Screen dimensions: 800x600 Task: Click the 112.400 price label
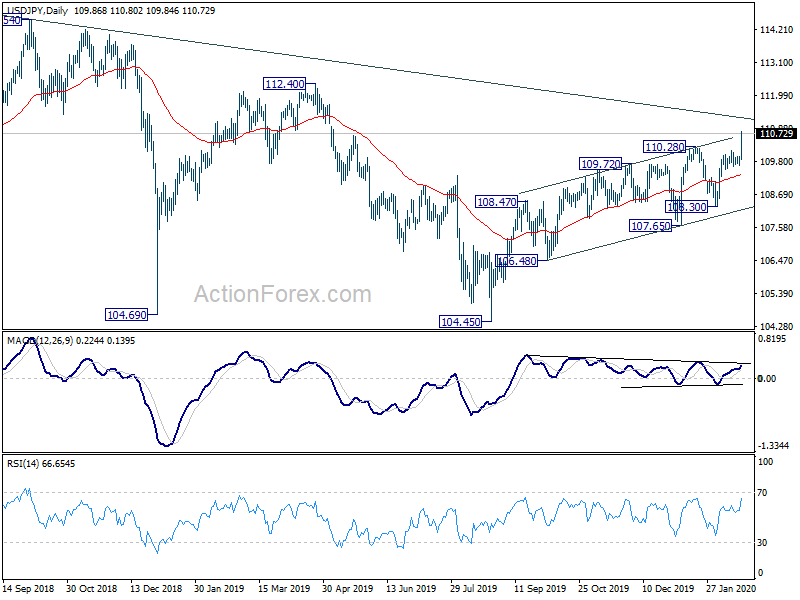click(x=285, y=84)
